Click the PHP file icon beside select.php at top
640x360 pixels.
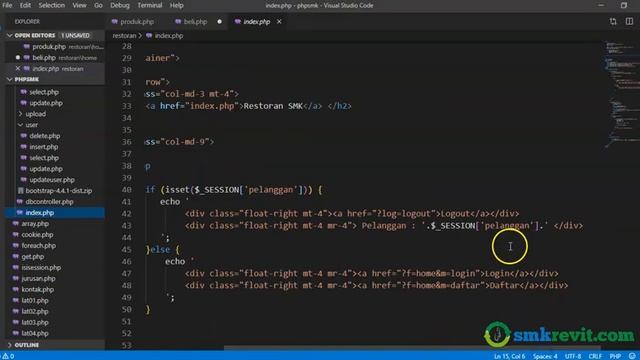[x=24, y=92]
